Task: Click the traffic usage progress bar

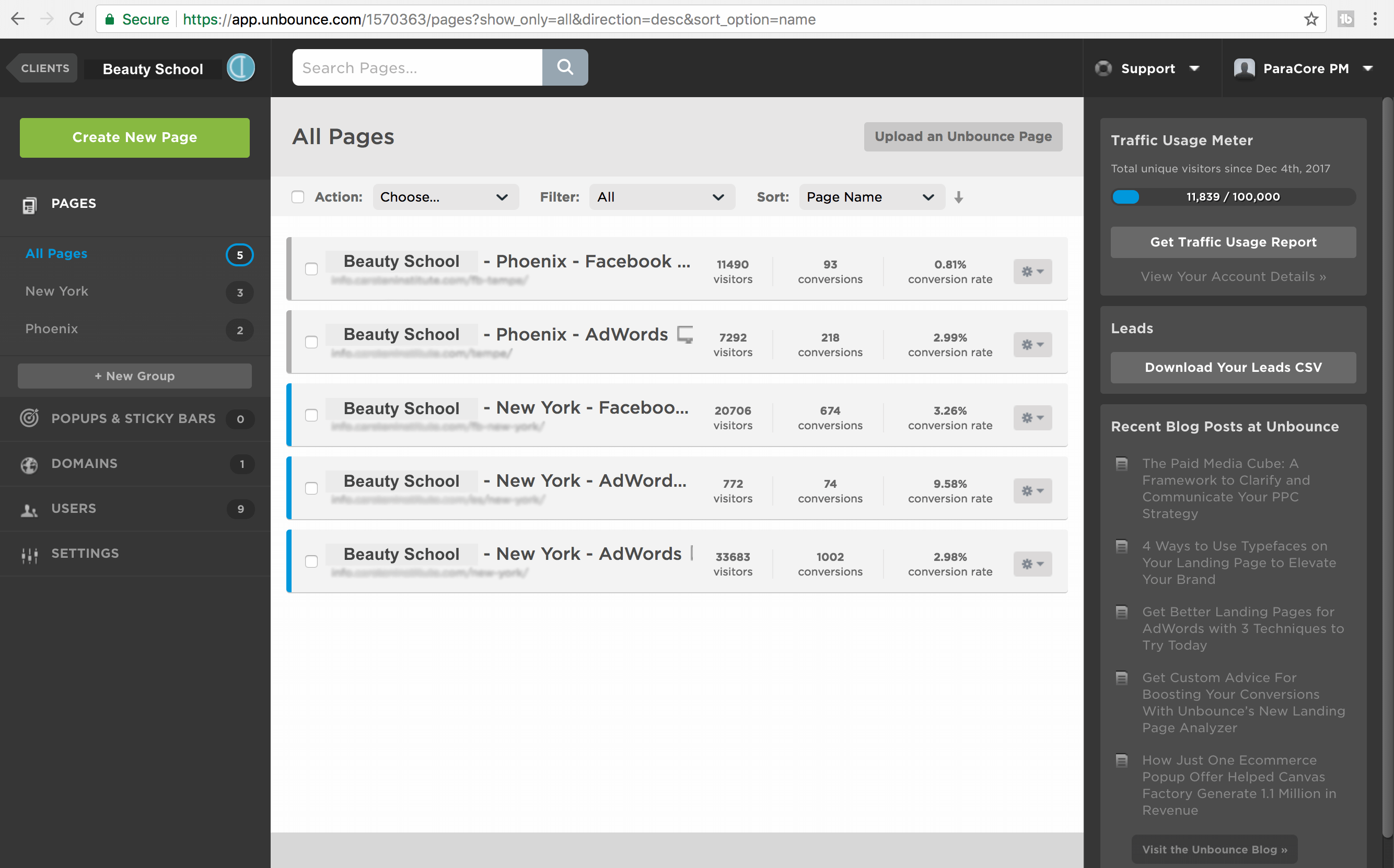Action: (1233, 197)
